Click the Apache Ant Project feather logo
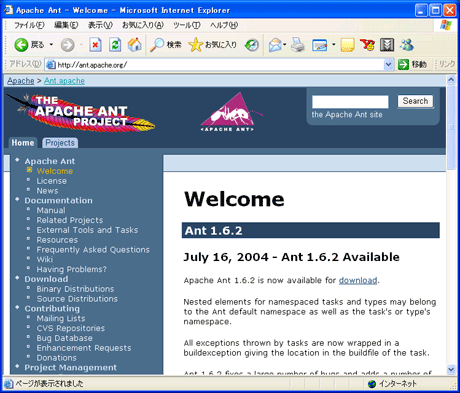This screenshot has height=393, width=460. click(x=80, y=112)
